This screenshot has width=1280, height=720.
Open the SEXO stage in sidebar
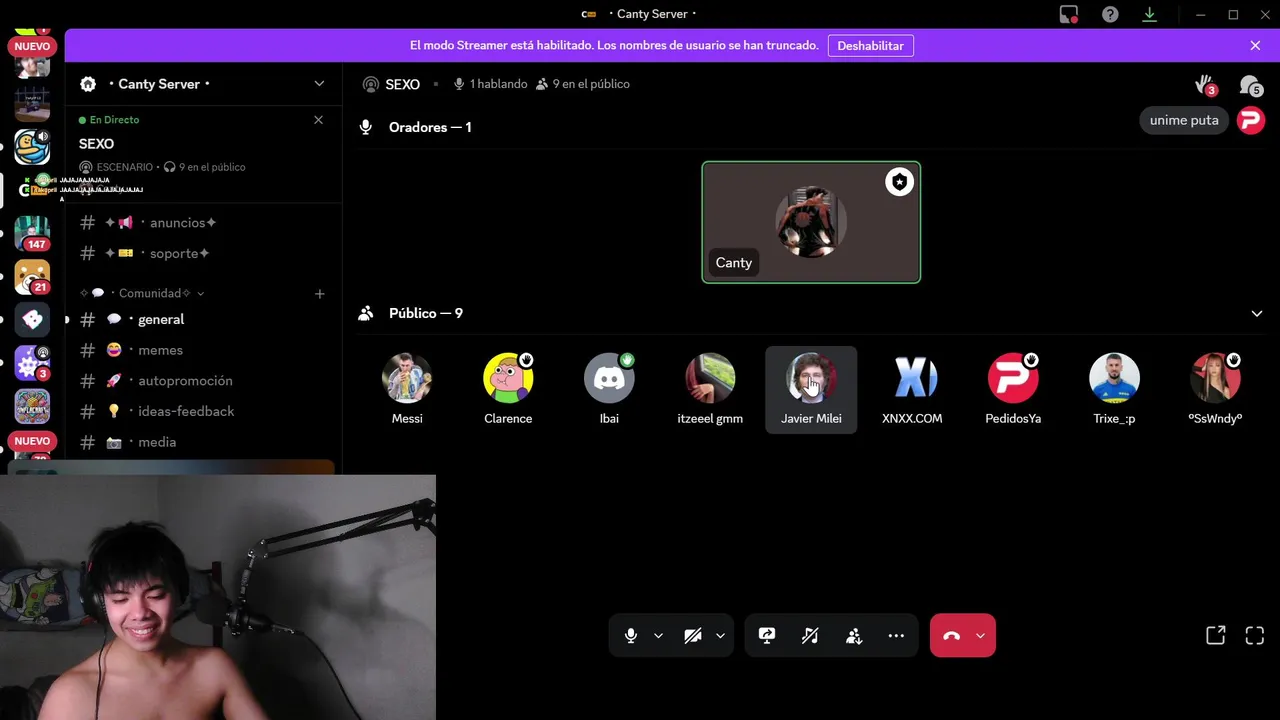click(x=96, y=144)
